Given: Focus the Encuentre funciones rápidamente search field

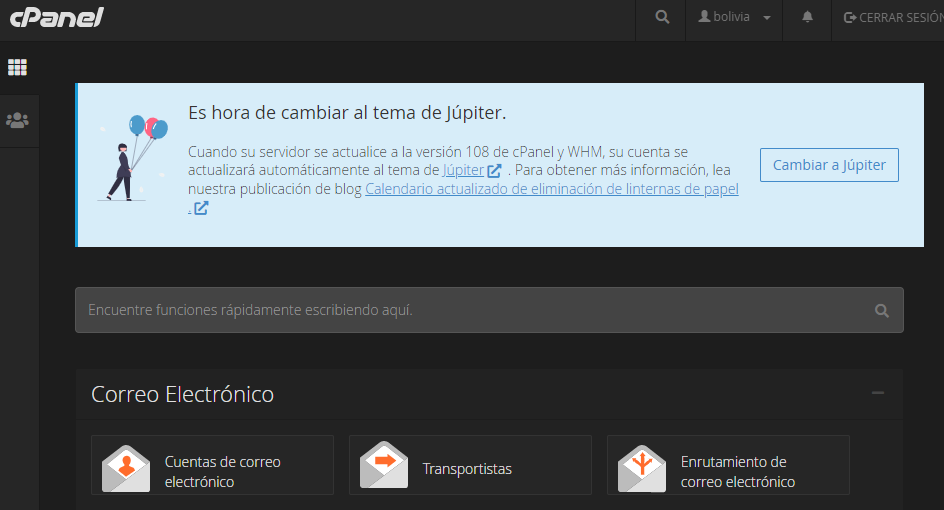Looking at the screenshot, I should click(x=489, y=310).
